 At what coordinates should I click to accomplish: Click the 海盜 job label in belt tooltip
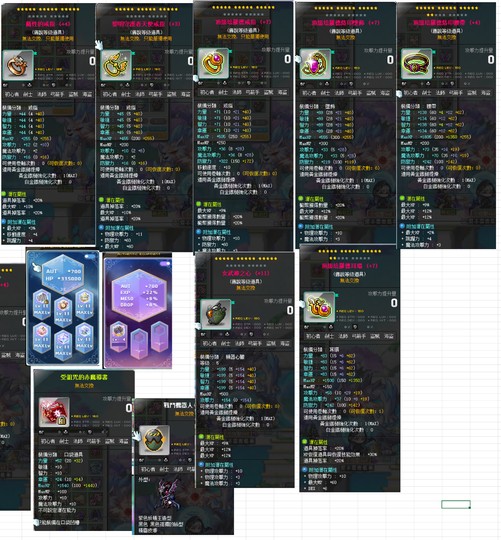pos(486,93)
